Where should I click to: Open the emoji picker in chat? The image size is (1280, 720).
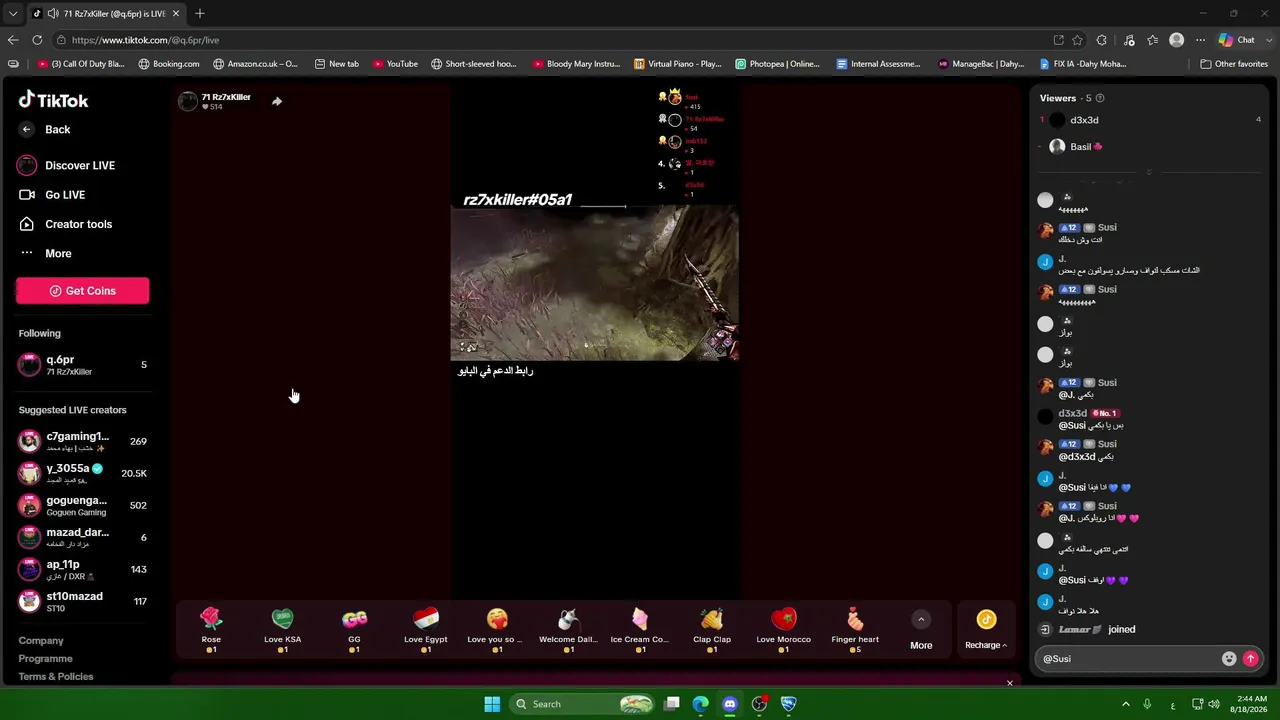[1229, 659]
